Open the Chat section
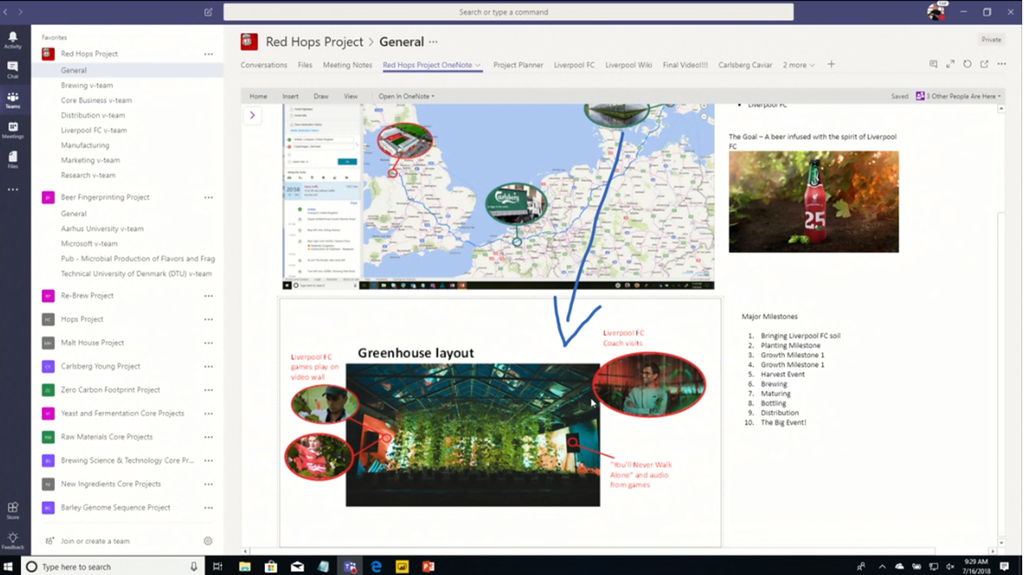Screen dimensions: 1024x575 point(12,70)
